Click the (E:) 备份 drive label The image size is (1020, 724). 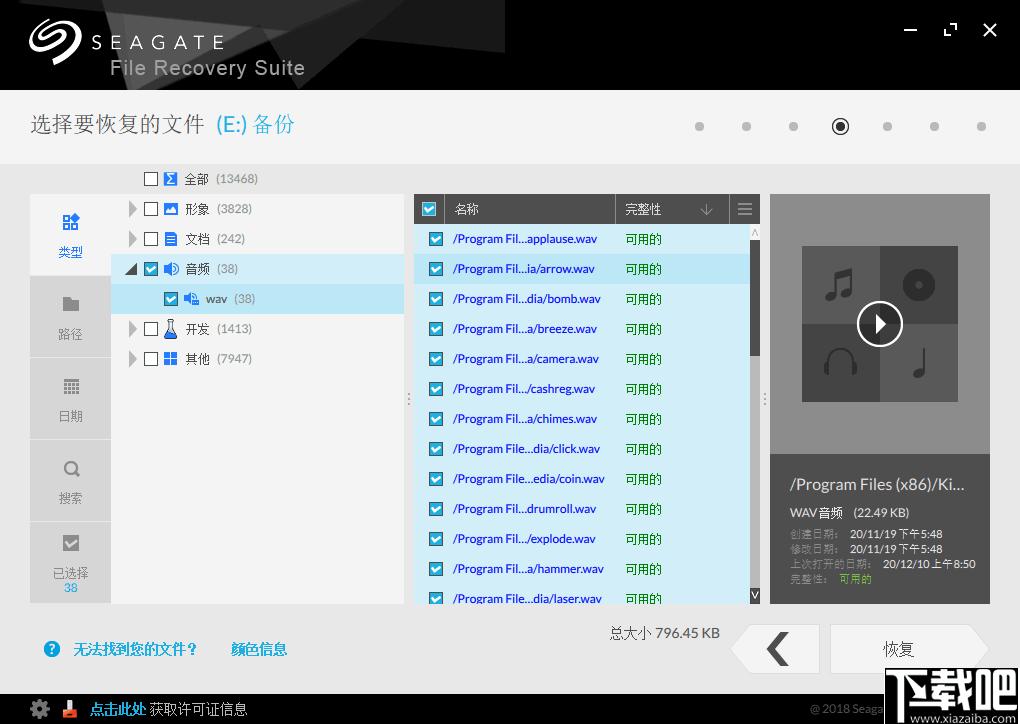256,124
